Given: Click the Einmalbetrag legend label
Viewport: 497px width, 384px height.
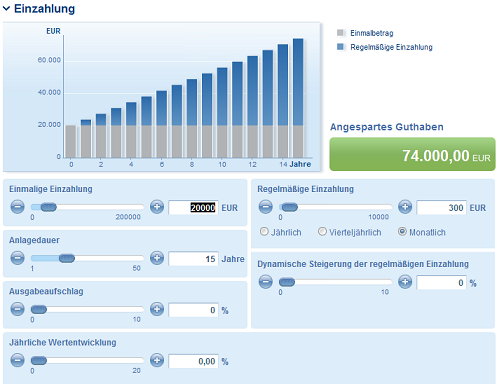Looking at the screenshot, I should [x=372, y=33].
